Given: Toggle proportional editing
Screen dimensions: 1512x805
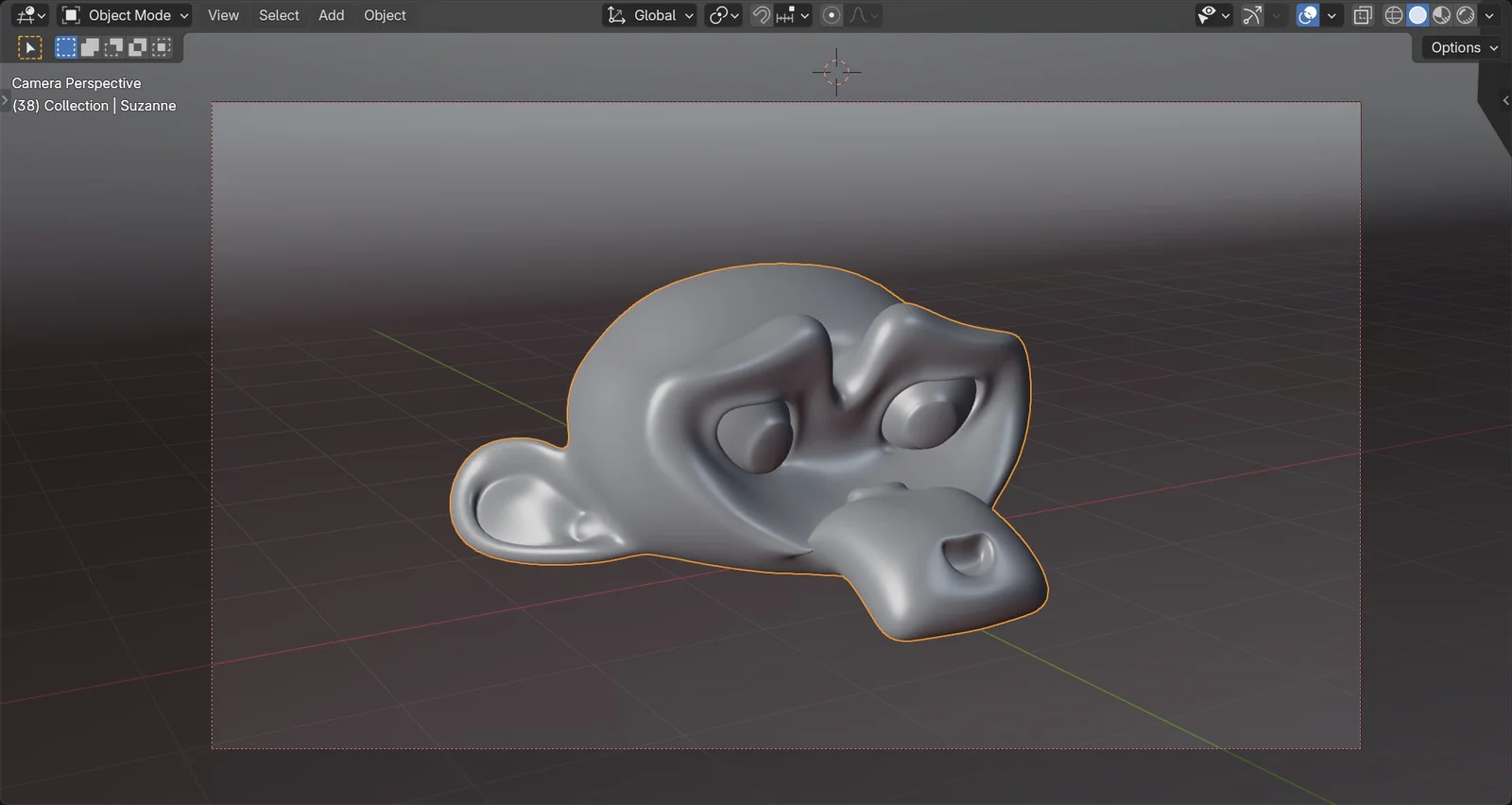Looking at the screenshot, I should pyautogui.click(x=832, y=15).
